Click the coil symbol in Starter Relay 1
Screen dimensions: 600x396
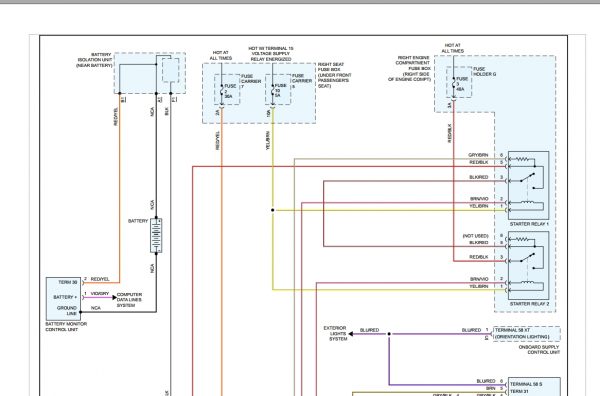527,202
